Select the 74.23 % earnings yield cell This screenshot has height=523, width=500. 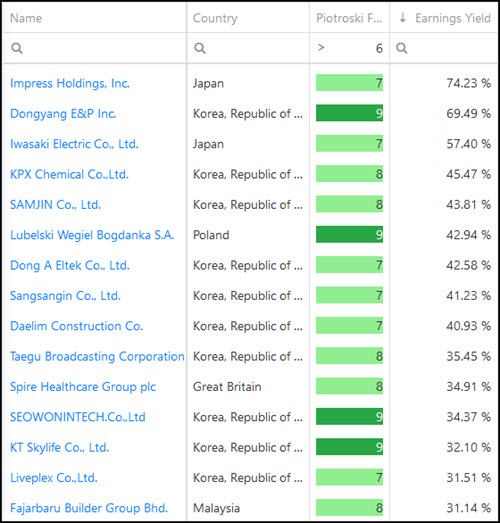coord(468,83)
